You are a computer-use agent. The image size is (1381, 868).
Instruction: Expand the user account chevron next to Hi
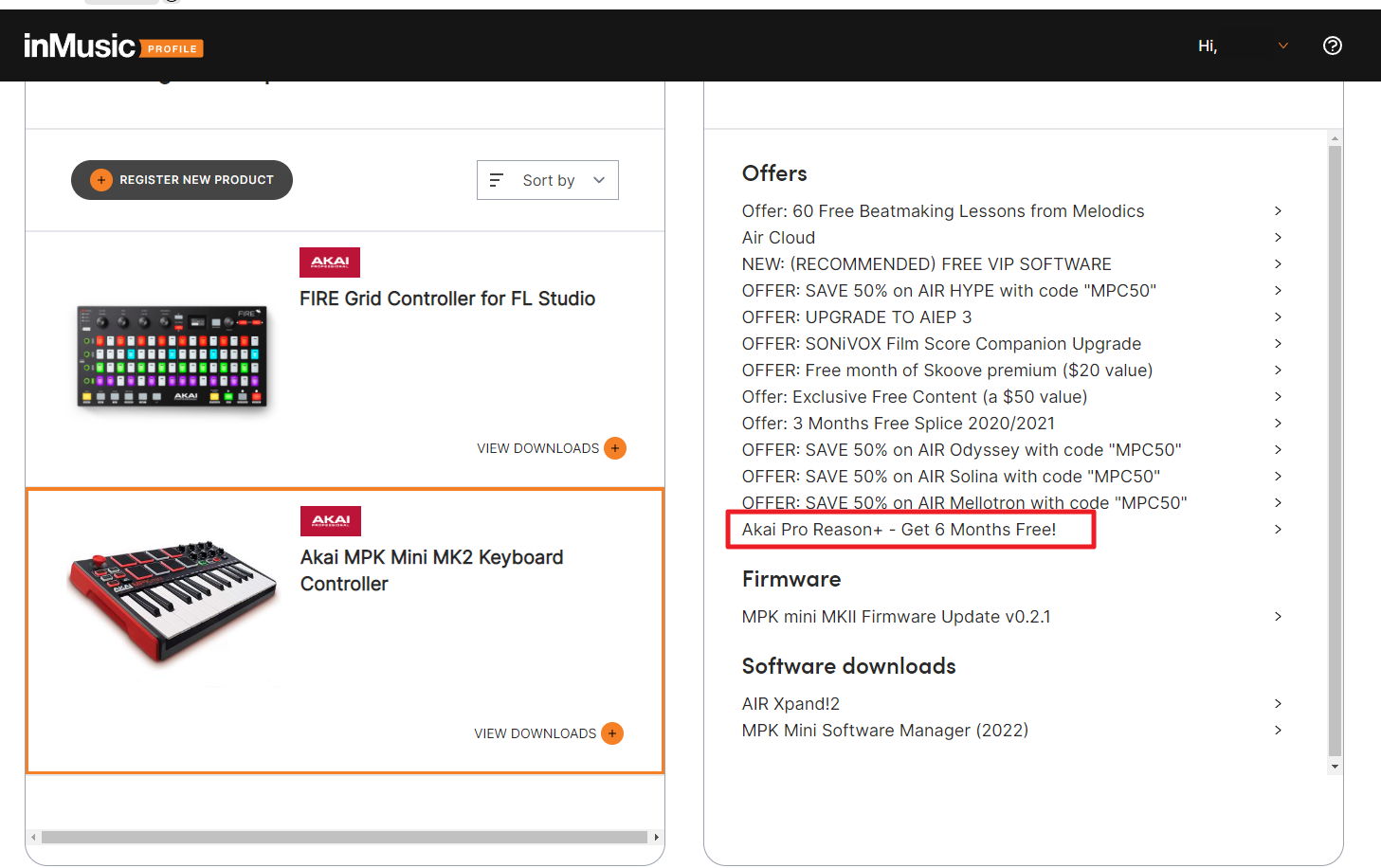(x=1282, y=45)
